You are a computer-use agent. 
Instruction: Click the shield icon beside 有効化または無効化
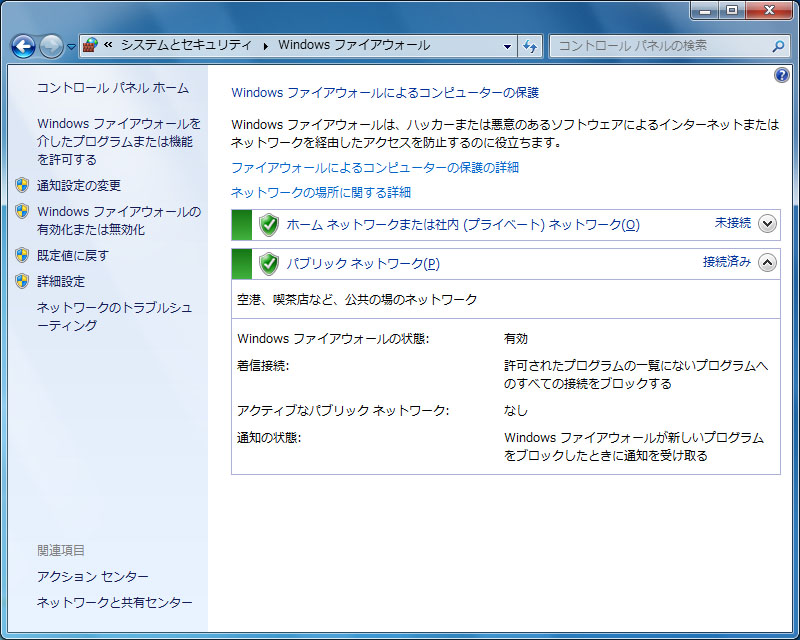click(x=22, y=211)
